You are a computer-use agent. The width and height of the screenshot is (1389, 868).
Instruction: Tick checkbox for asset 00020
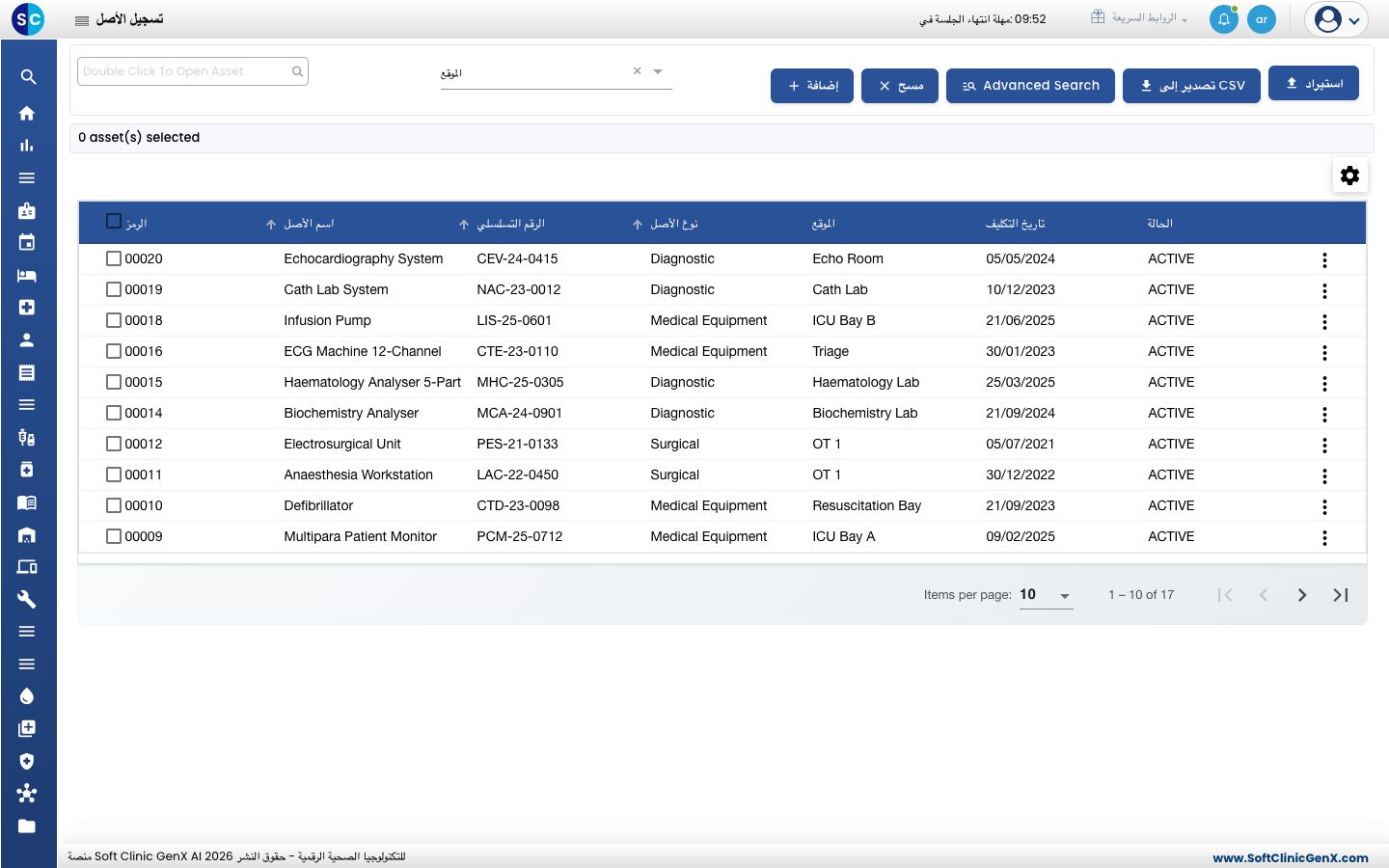114,258
